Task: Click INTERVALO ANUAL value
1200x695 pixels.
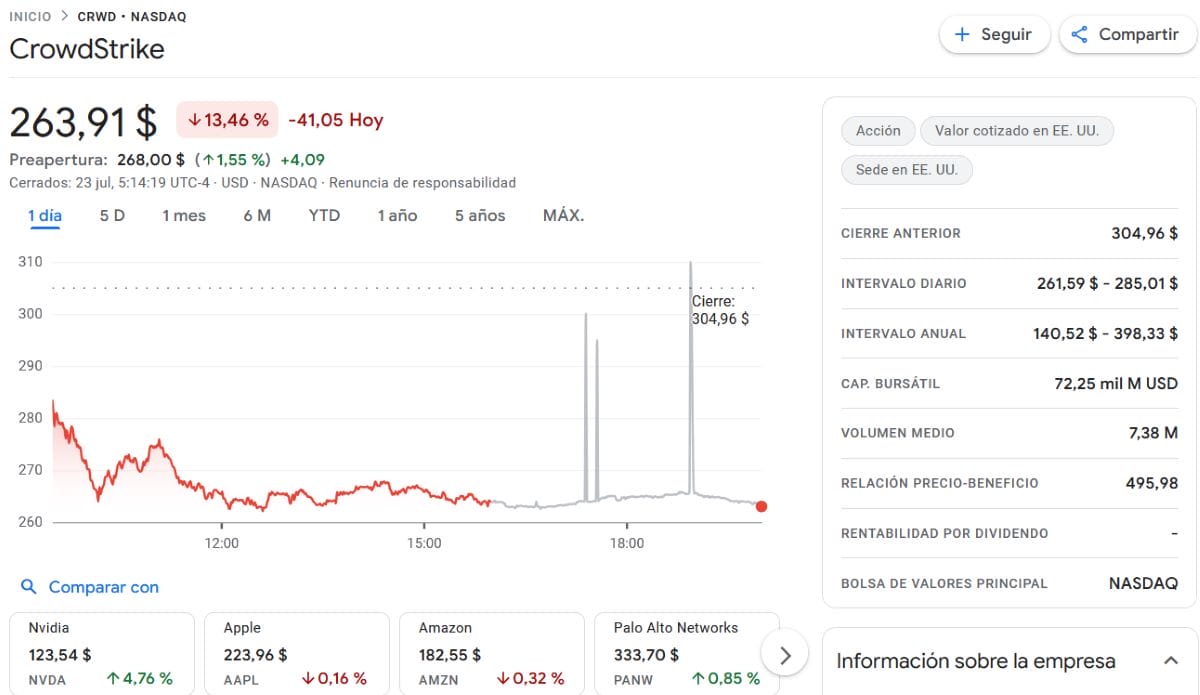Action: pos(1105,333)
